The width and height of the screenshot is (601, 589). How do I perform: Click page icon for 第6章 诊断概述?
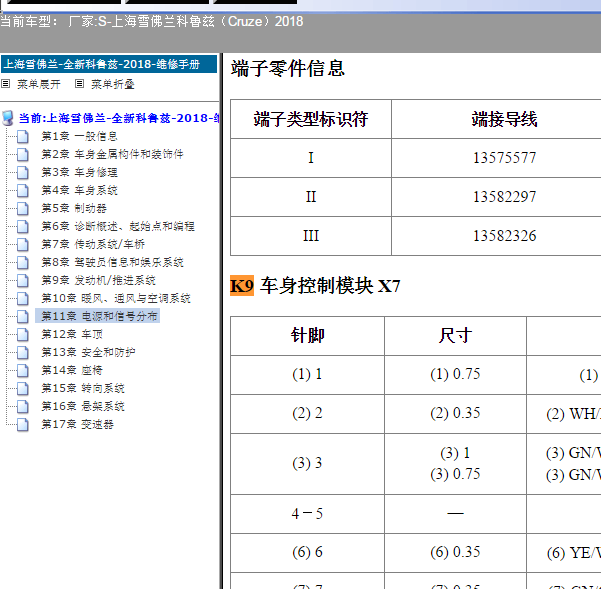(23, 226)
